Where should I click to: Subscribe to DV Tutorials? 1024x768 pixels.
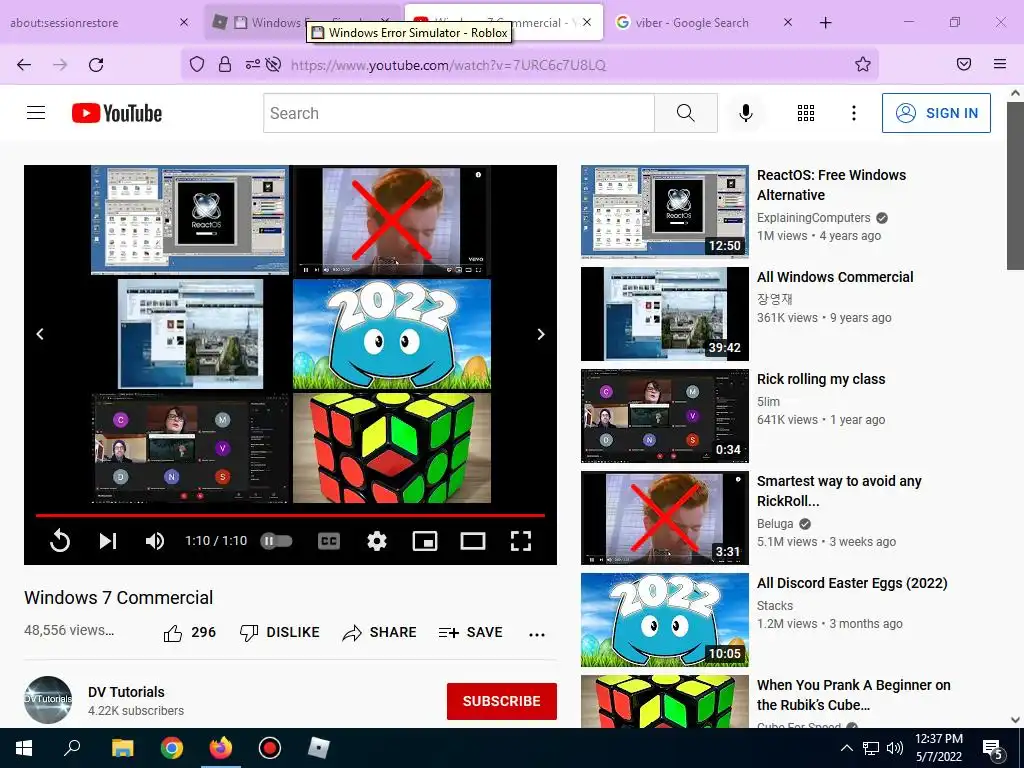(502, 701)
